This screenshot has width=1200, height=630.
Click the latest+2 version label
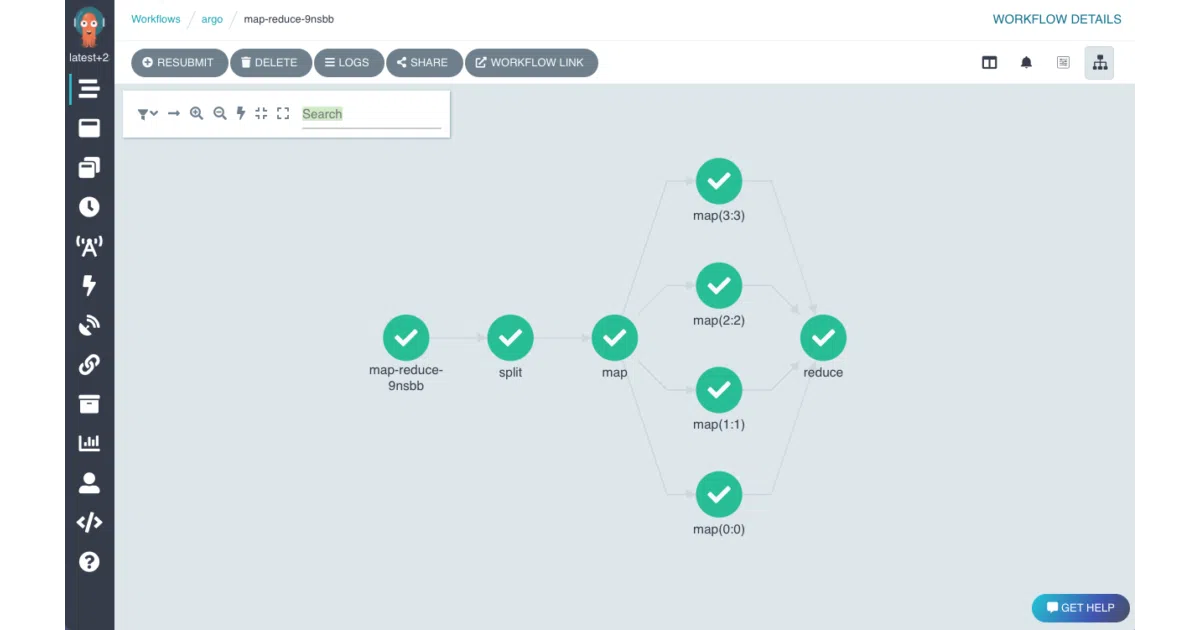[89, 58]
